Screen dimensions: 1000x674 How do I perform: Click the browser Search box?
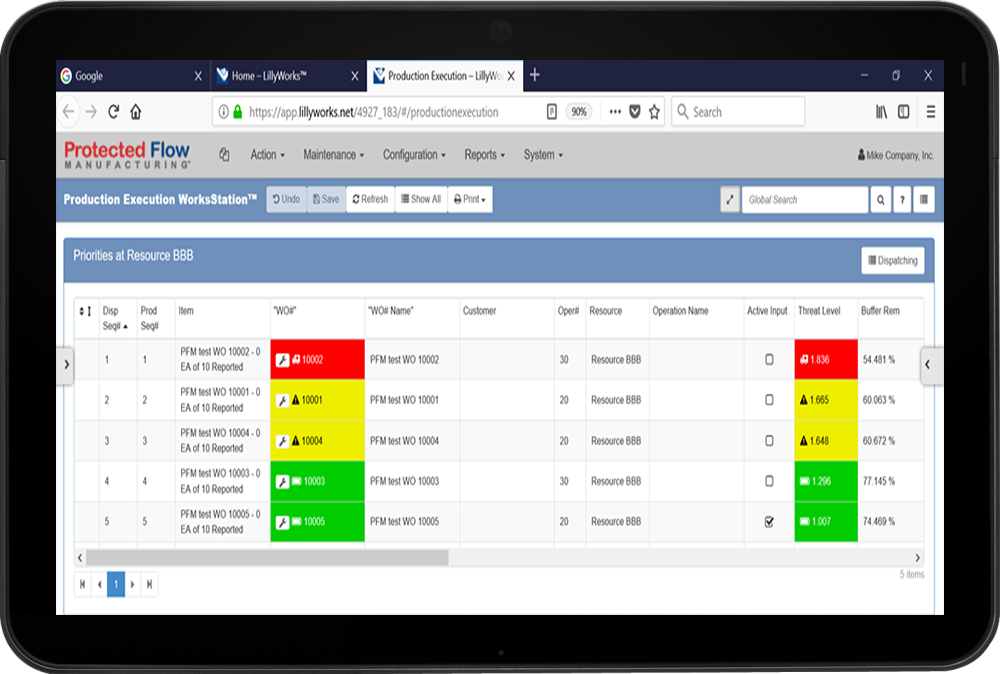pos(738,112)
